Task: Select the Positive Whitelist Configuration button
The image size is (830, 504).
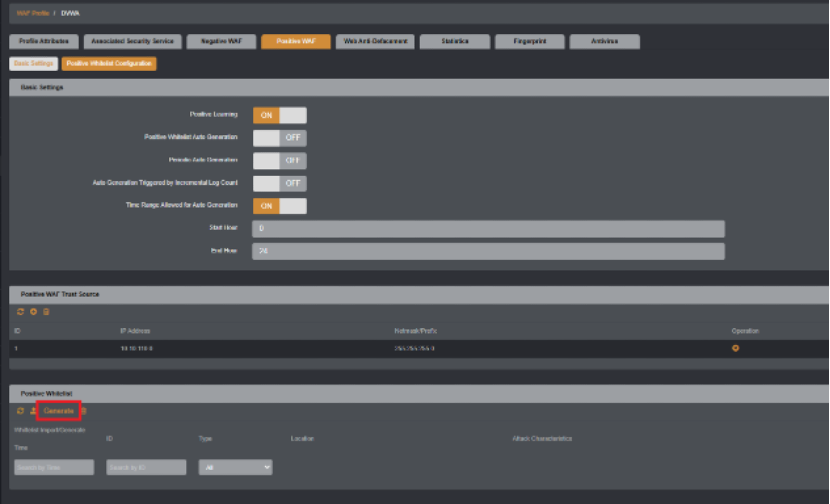Action: click(x=109, y=64)
